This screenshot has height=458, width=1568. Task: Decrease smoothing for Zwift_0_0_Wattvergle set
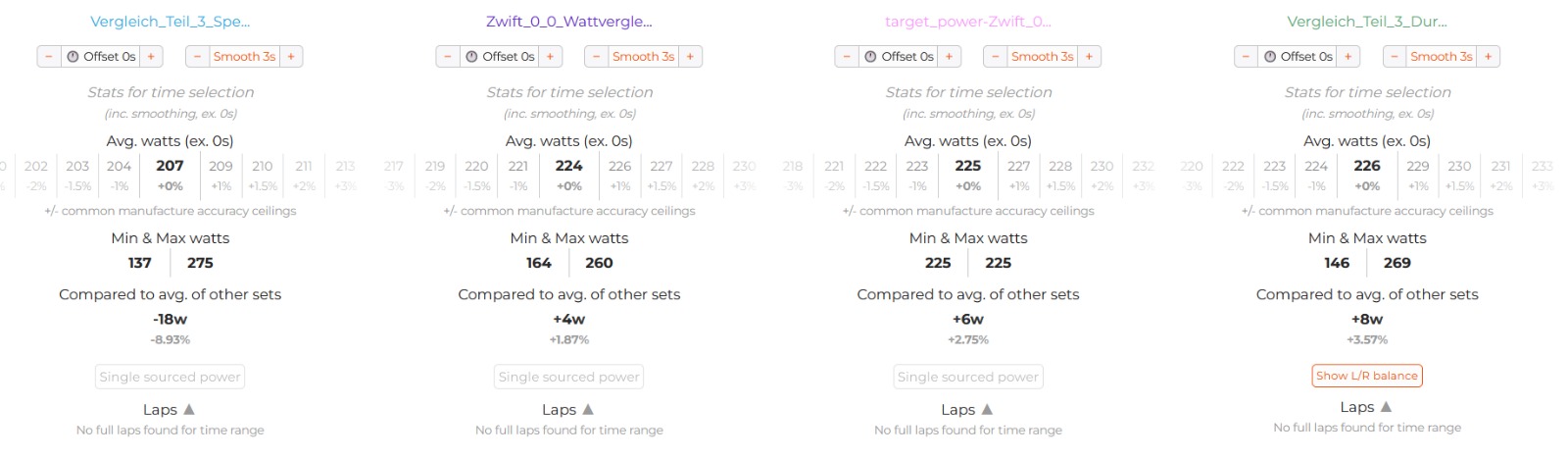(596, 57)
